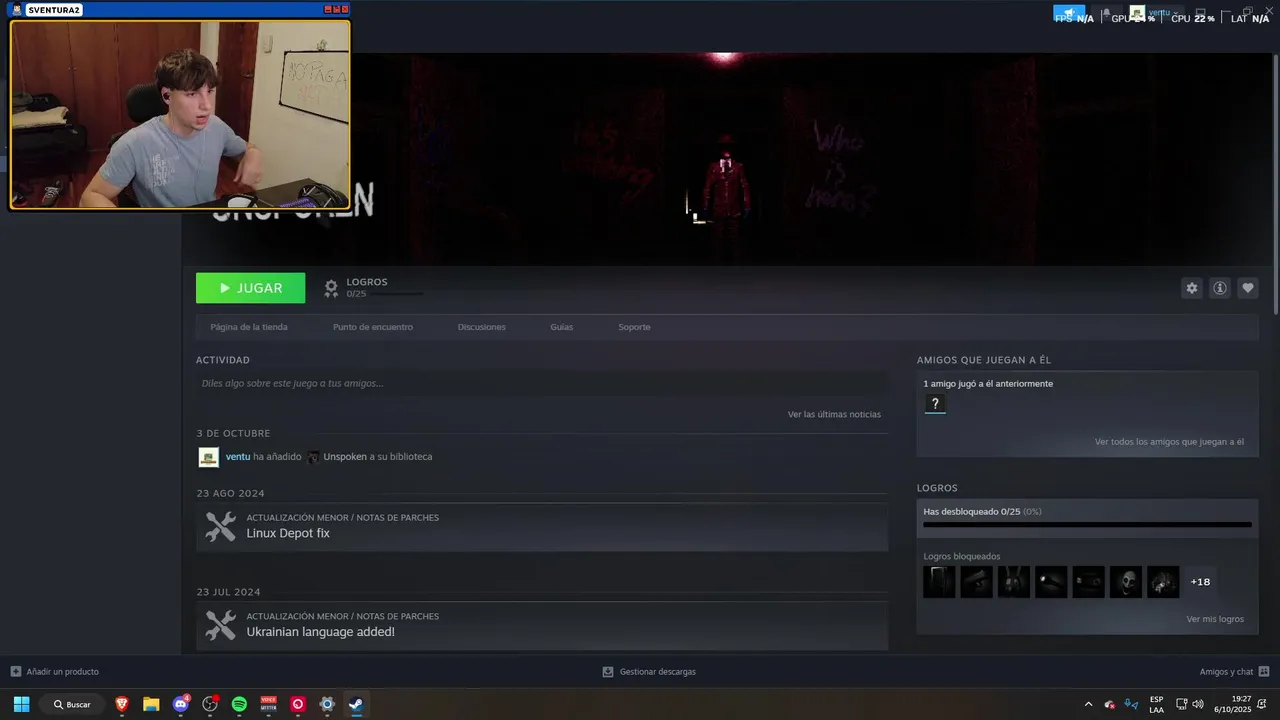Switch ESP LAA keyboard language
Viewport: 1280px width, 720px height.
[1156, 704]
